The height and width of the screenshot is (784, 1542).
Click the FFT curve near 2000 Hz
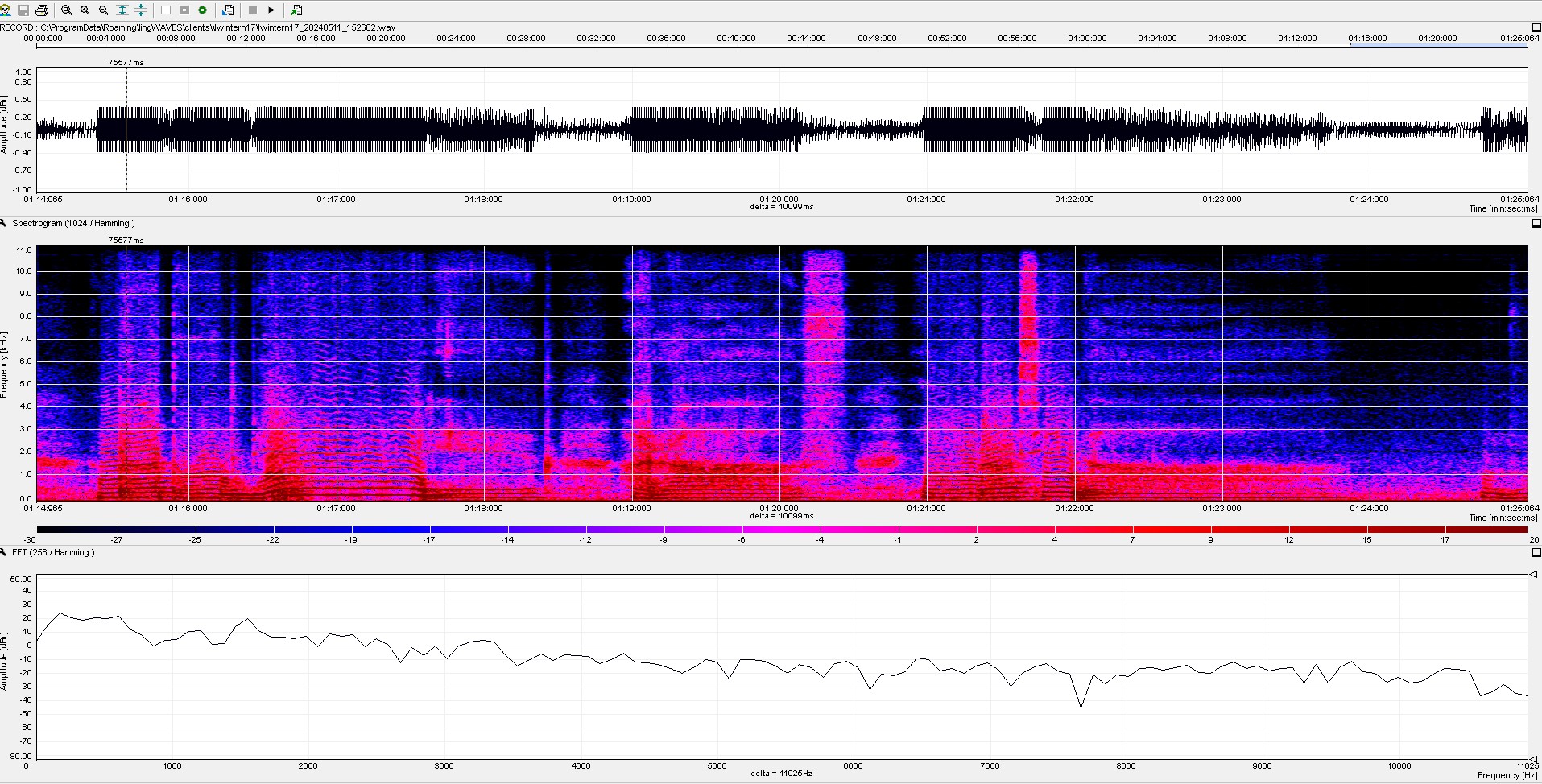[x=308, y=638]
